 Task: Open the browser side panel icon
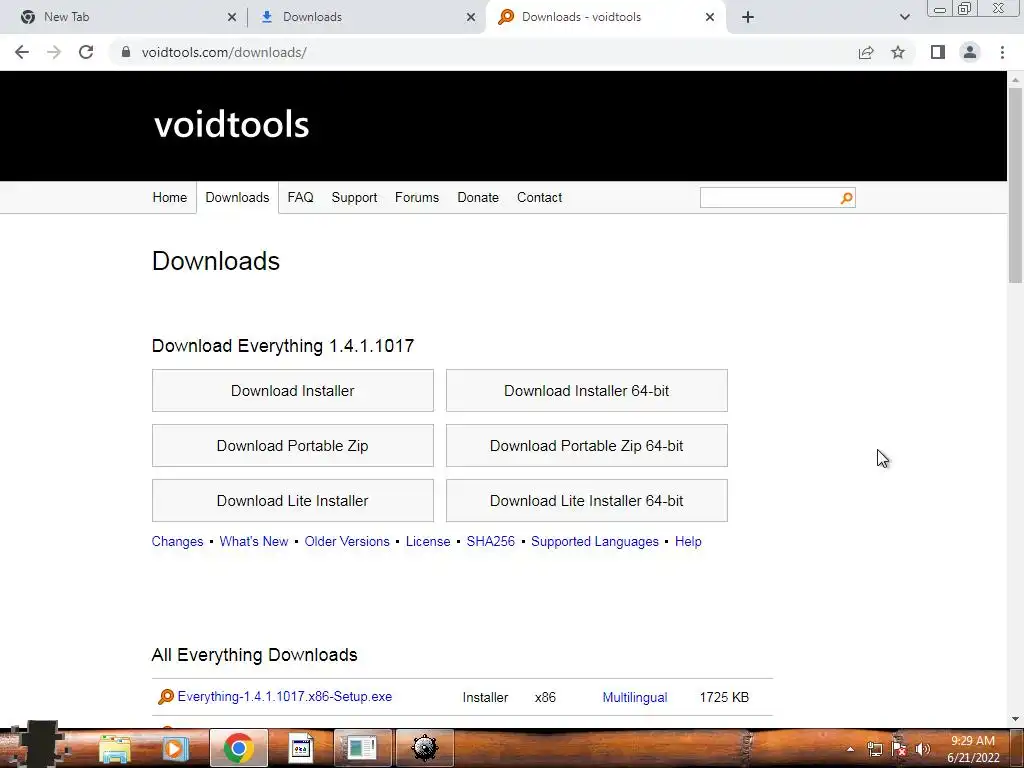[x=938, y=52]
